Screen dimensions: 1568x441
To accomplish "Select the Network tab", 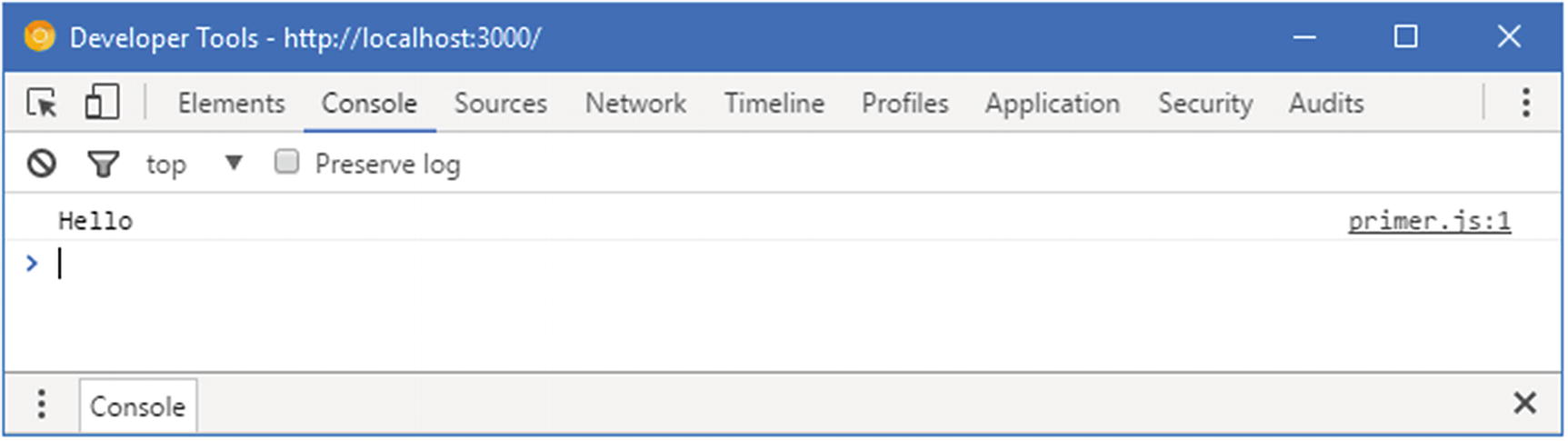I will coord(635,104).
